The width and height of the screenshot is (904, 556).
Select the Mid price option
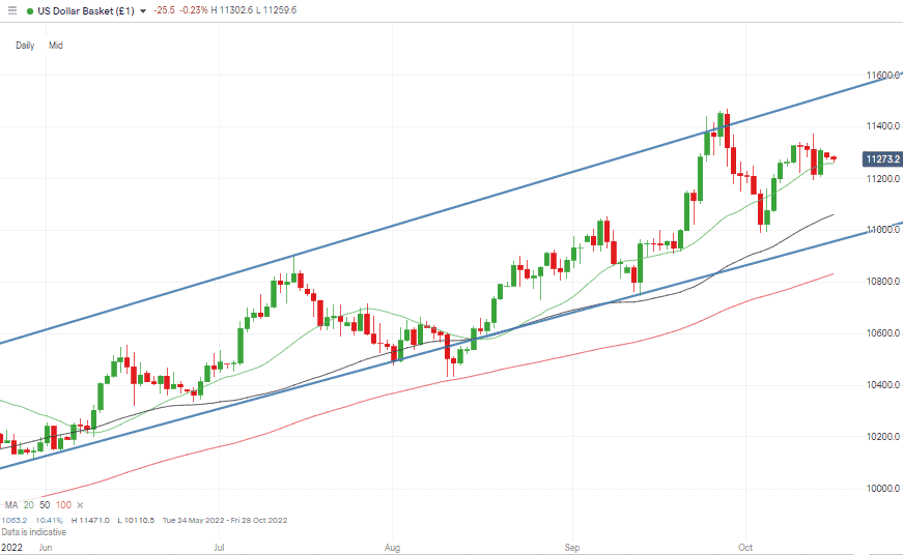click(56, 46)
